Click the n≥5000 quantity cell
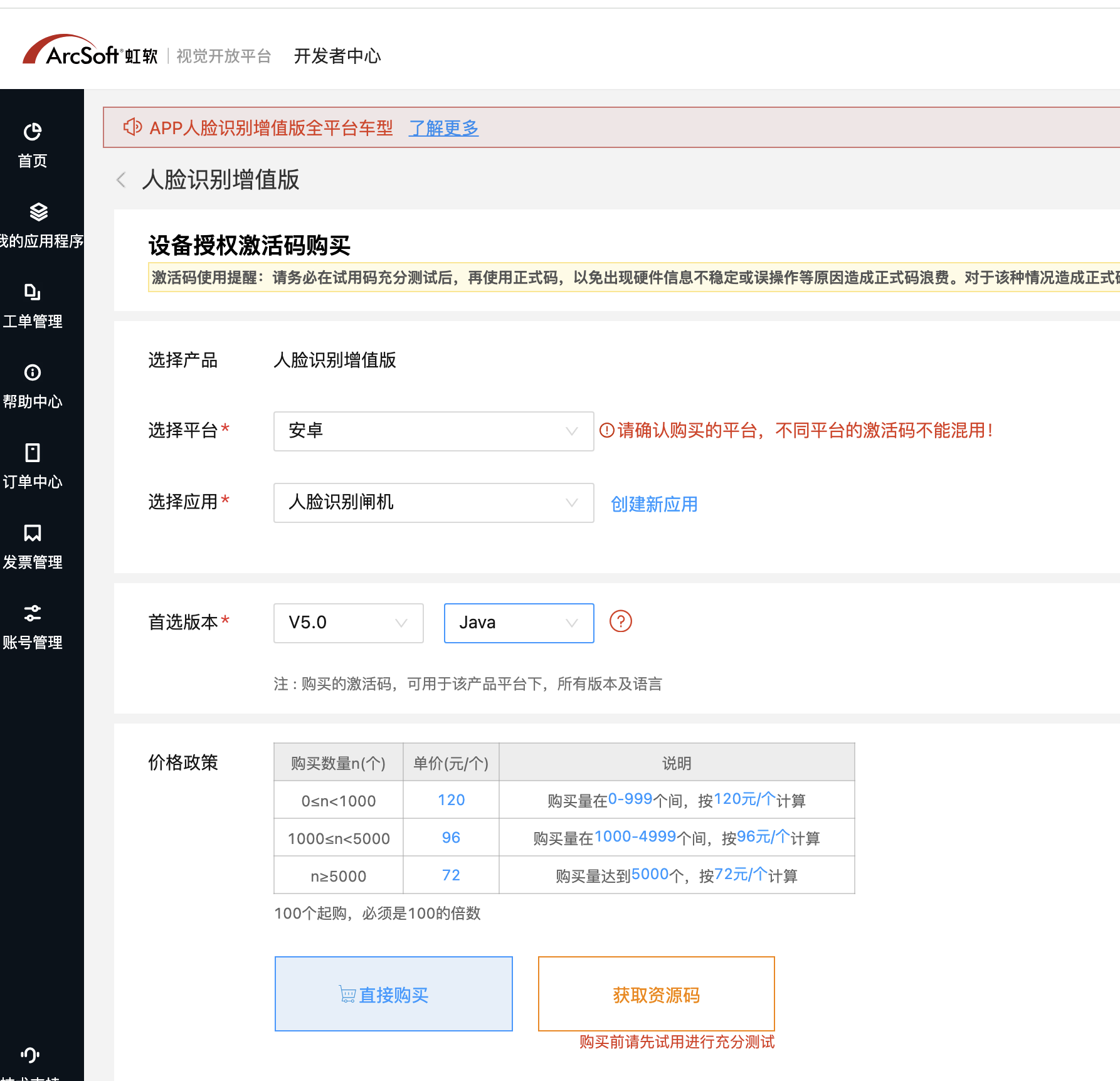 click(339, 875)
